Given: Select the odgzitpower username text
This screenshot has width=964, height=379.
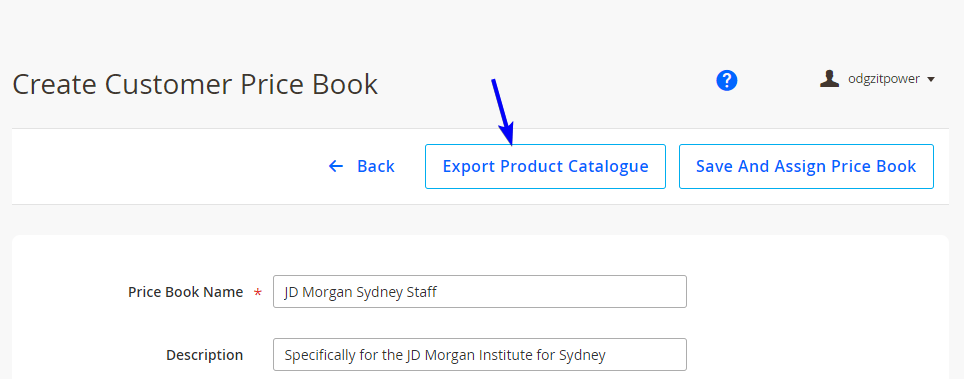Looking at the screenshot, I should coord(883,79).
